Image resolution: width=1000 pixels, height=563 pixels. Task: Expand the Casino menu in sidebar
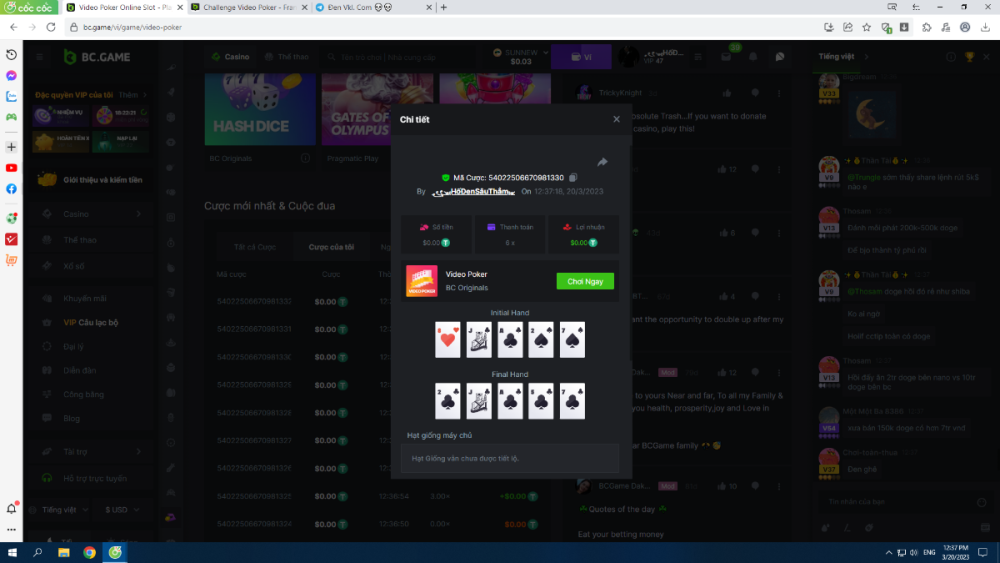point(142,213)
